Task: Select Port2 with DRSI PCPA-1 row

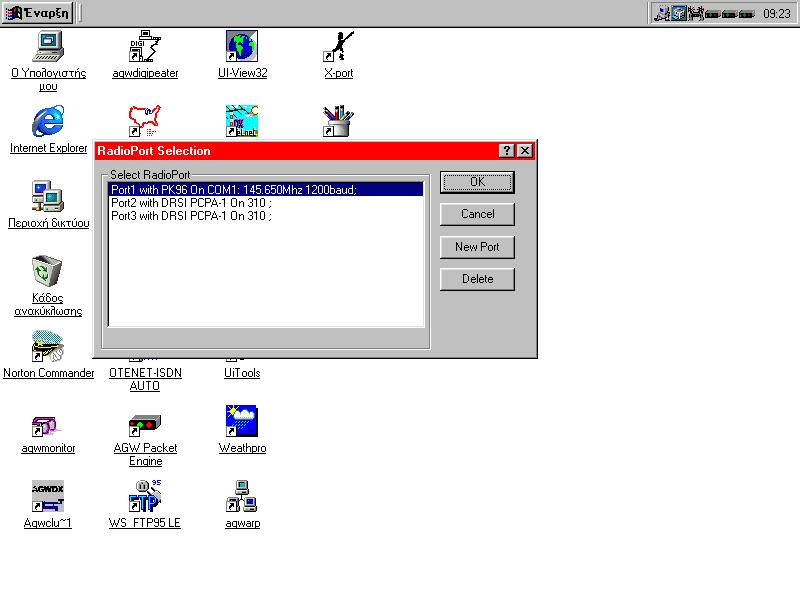Action: (x=266, y=203)
